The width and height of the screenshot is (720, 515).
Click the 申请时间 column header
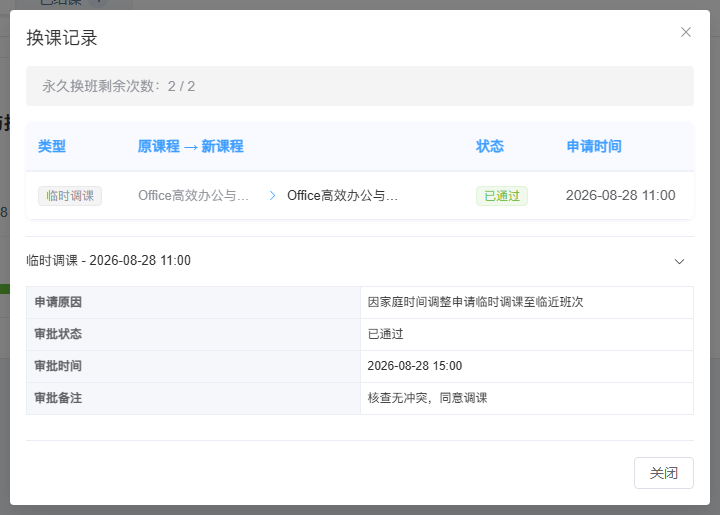pyautogui.click(x=594, y=146)
